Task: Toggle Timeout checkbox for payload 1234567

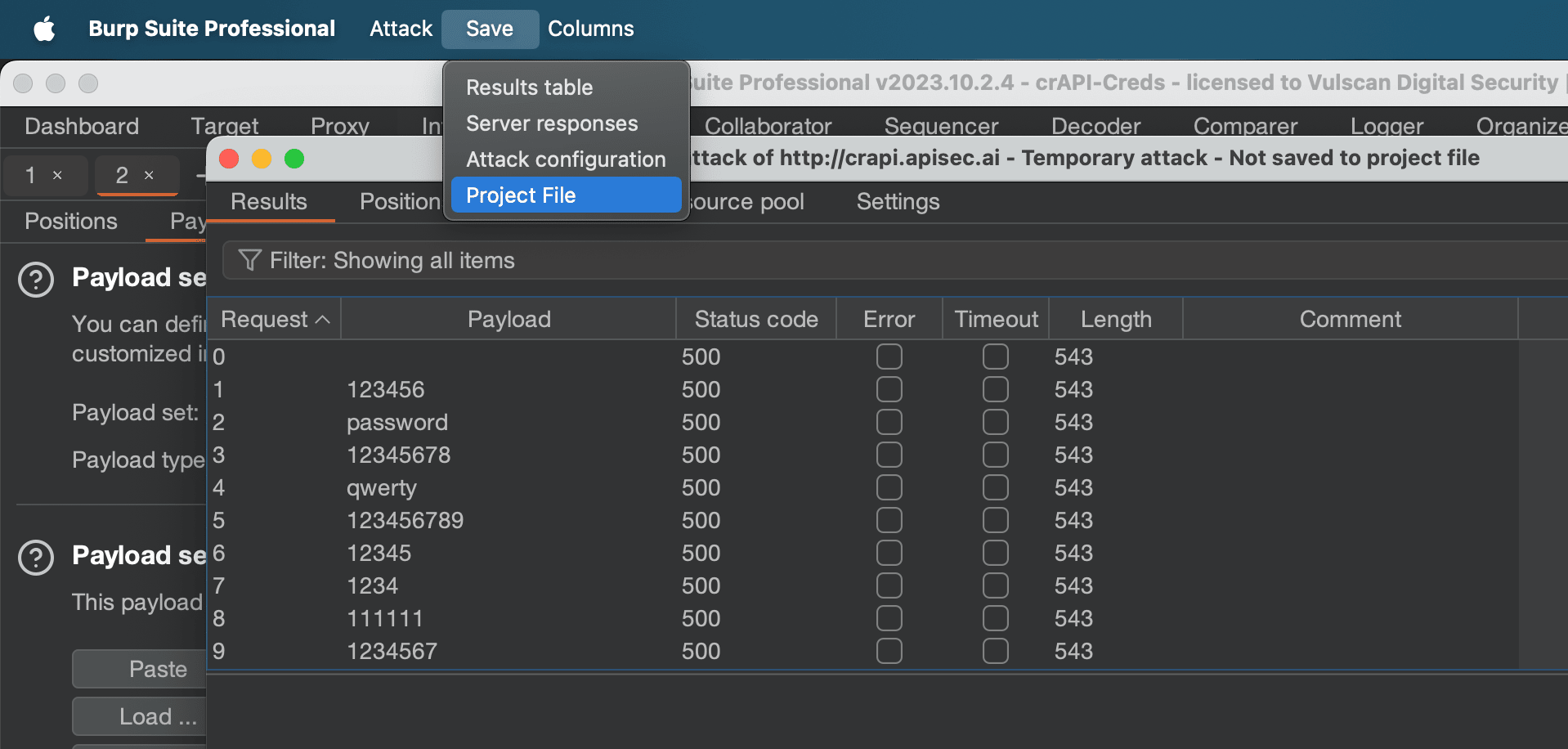Action: coord(996,651)
